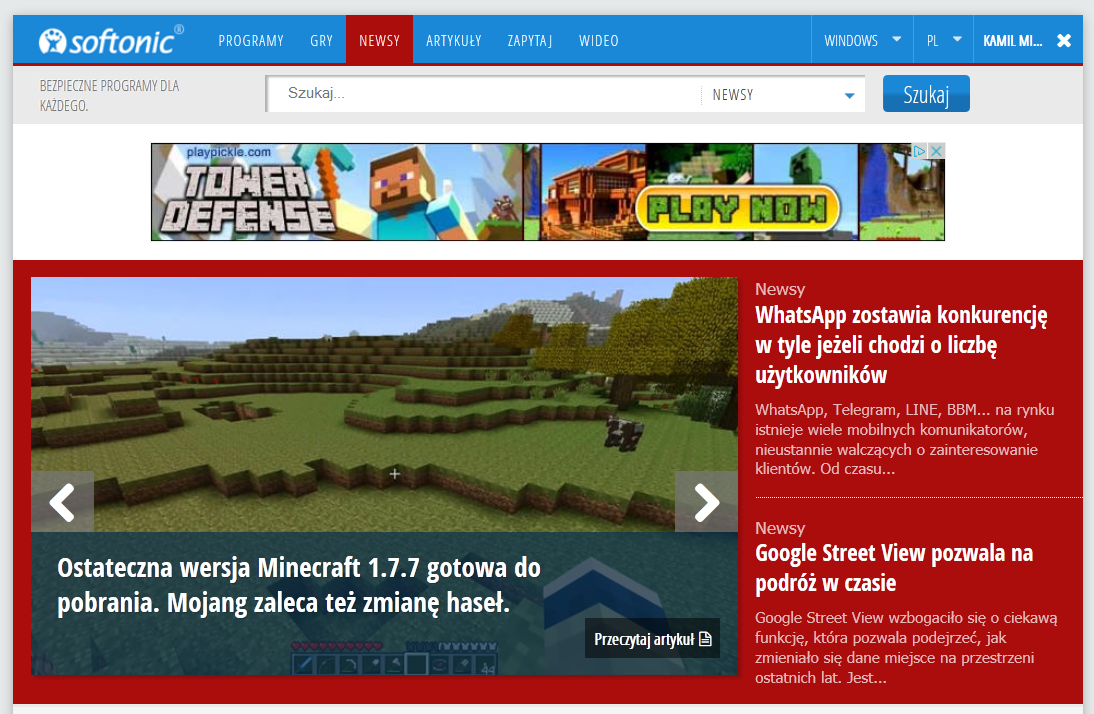Close the user panel with X icon
Viewport: 1094px width, 714px height.
tap(1064, 41)
